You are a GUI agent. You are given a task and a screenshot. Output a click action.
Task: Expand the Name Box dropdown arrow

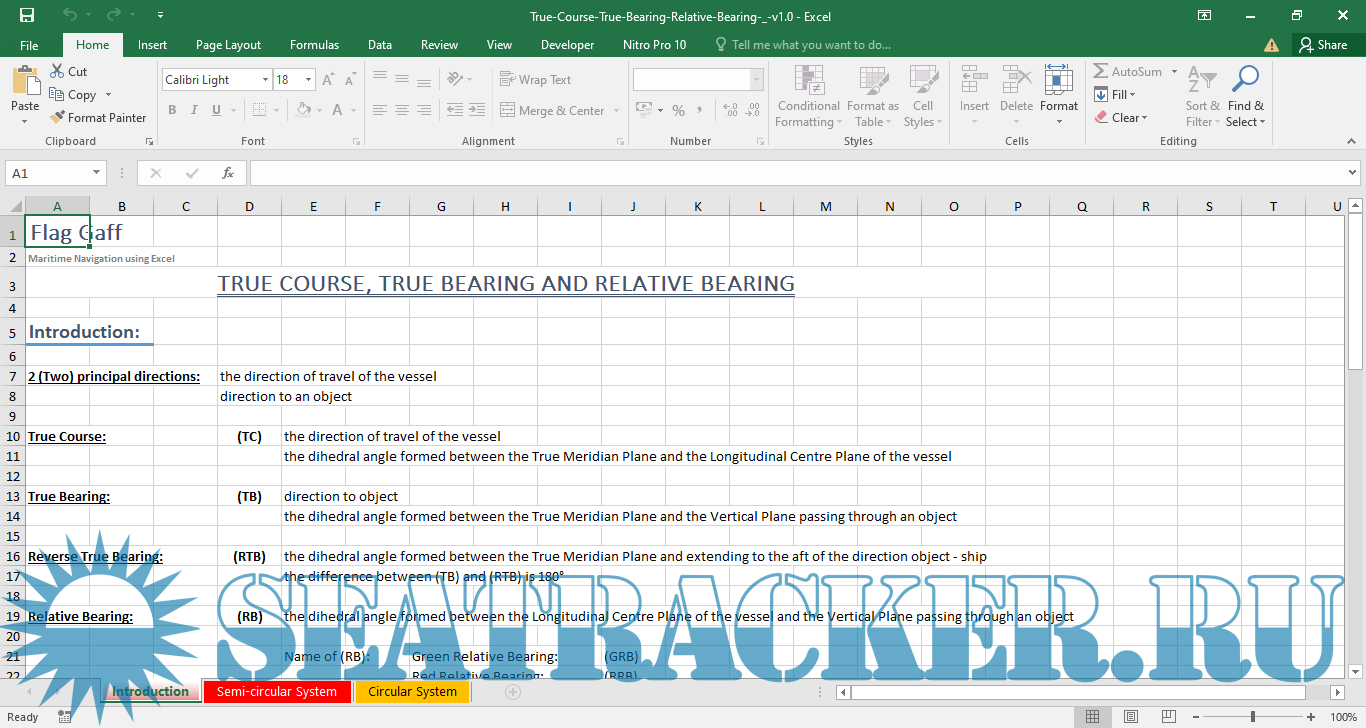(x=96, y=173)
